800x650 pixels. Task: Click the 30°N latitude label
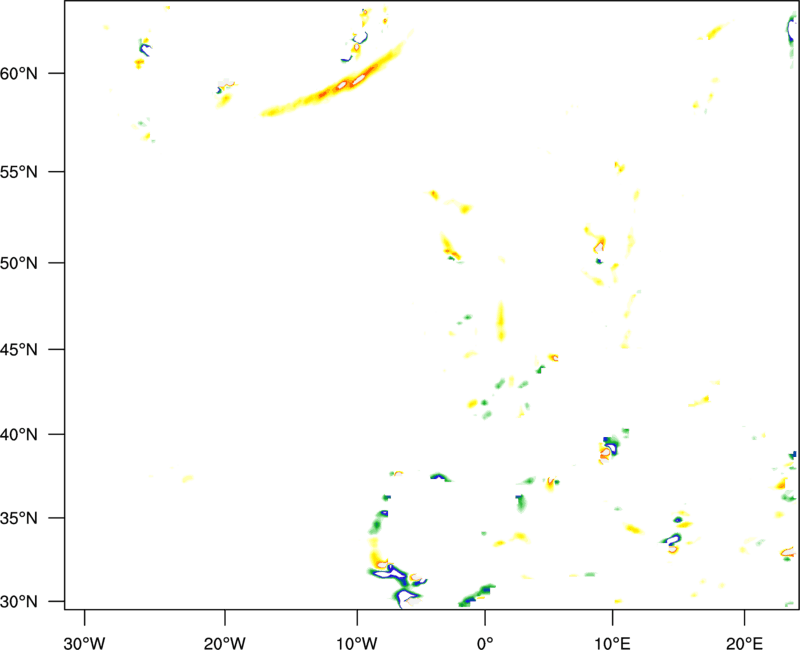19,602
